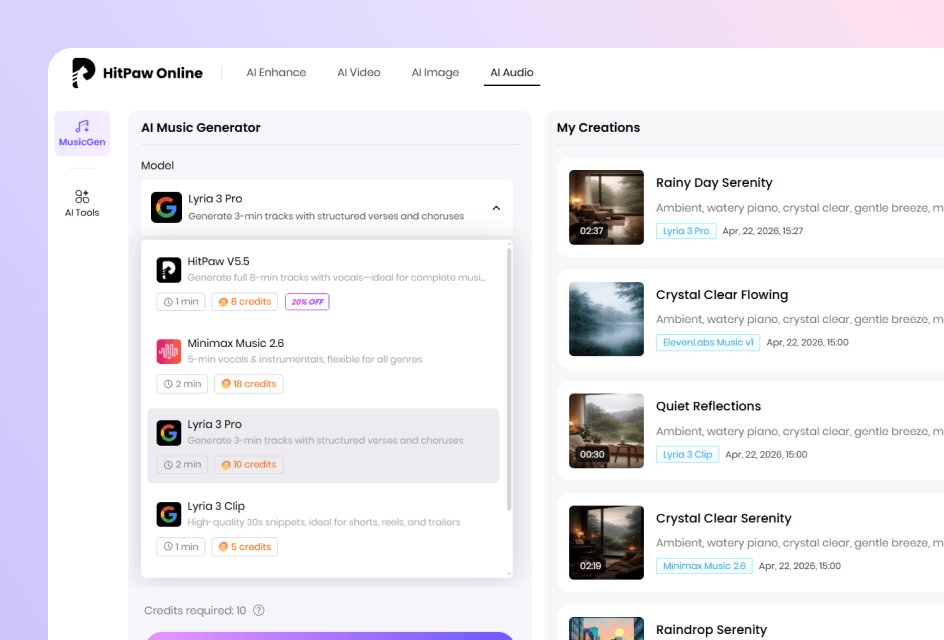Click the coin icon on the 18 credits tag
This screenshot has width=944, height=640.
226,384
